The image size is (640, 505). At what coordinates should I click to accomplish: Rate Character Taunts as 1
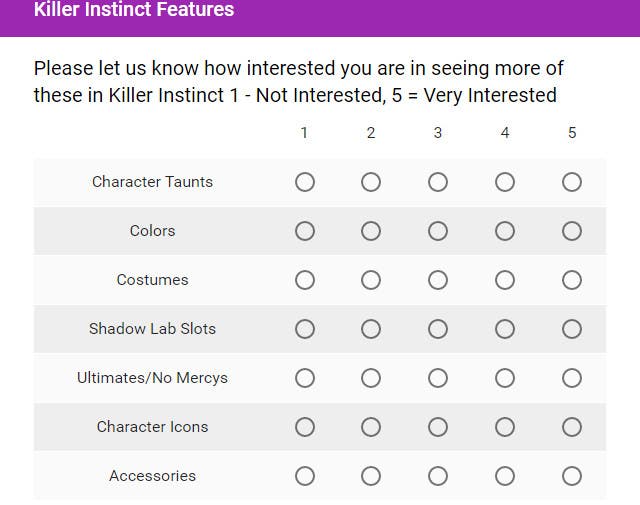pos(304,182)
